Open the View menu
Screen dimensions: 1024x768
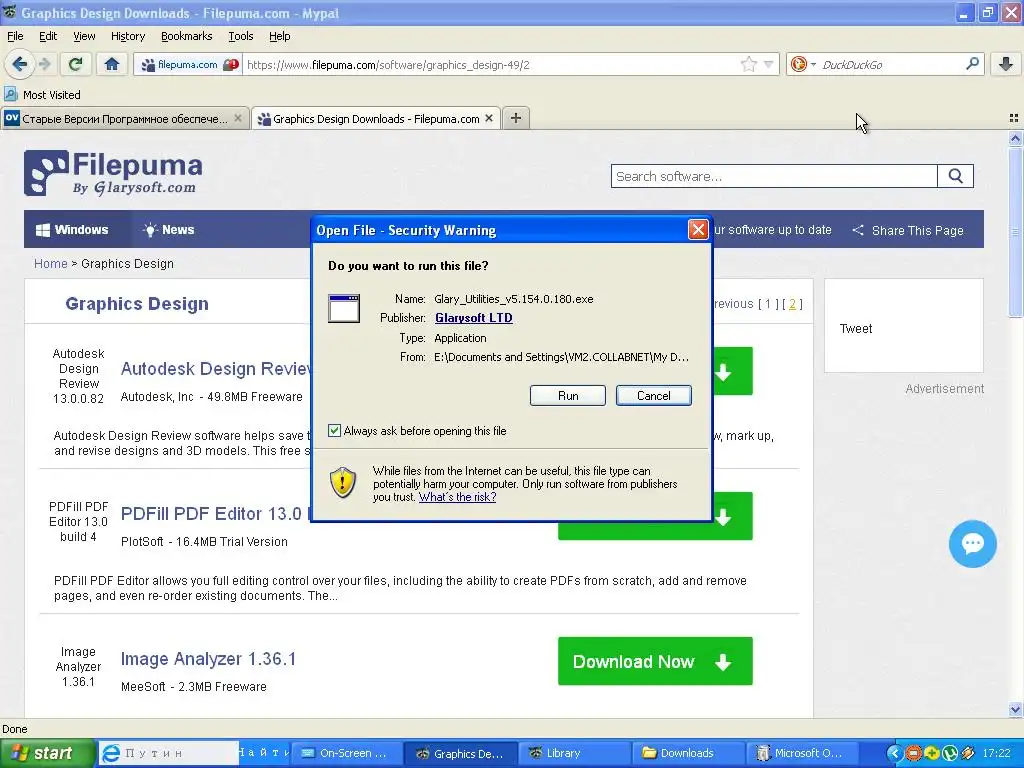tap(84, 36)
